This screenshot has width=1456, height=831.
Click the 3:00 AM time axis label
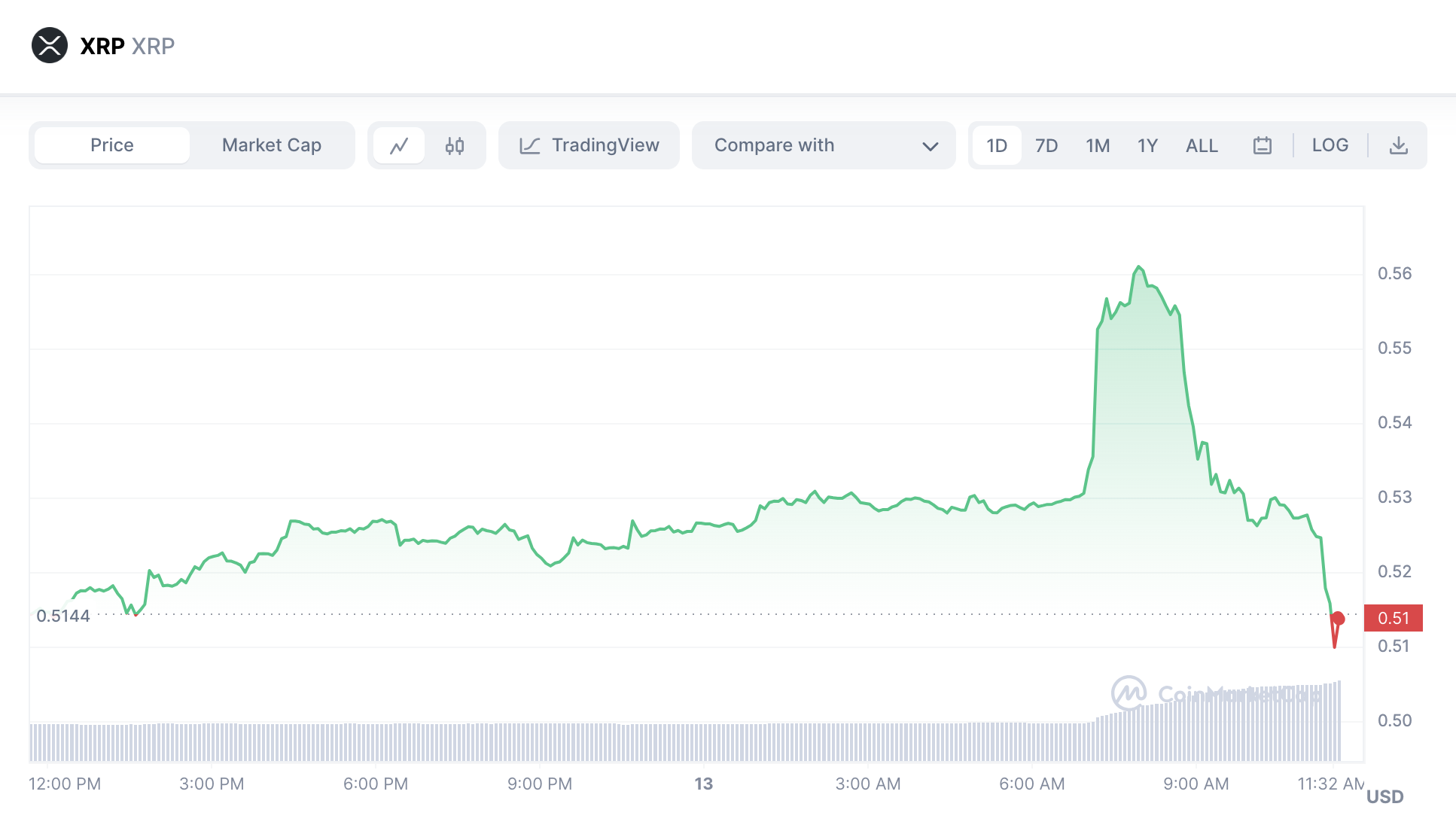(x=868, y=784)
